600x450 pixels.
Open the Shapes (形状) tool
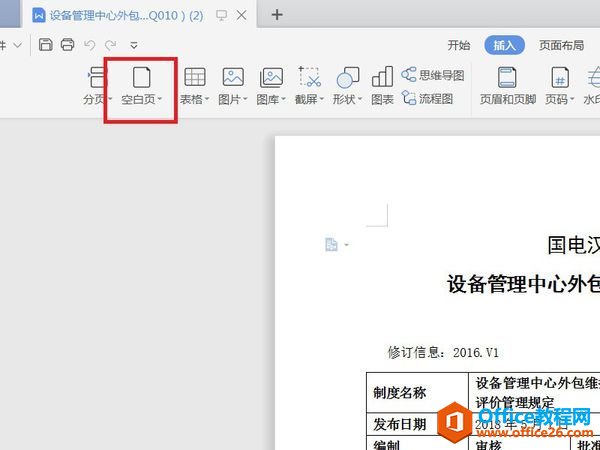click(347, 78)
